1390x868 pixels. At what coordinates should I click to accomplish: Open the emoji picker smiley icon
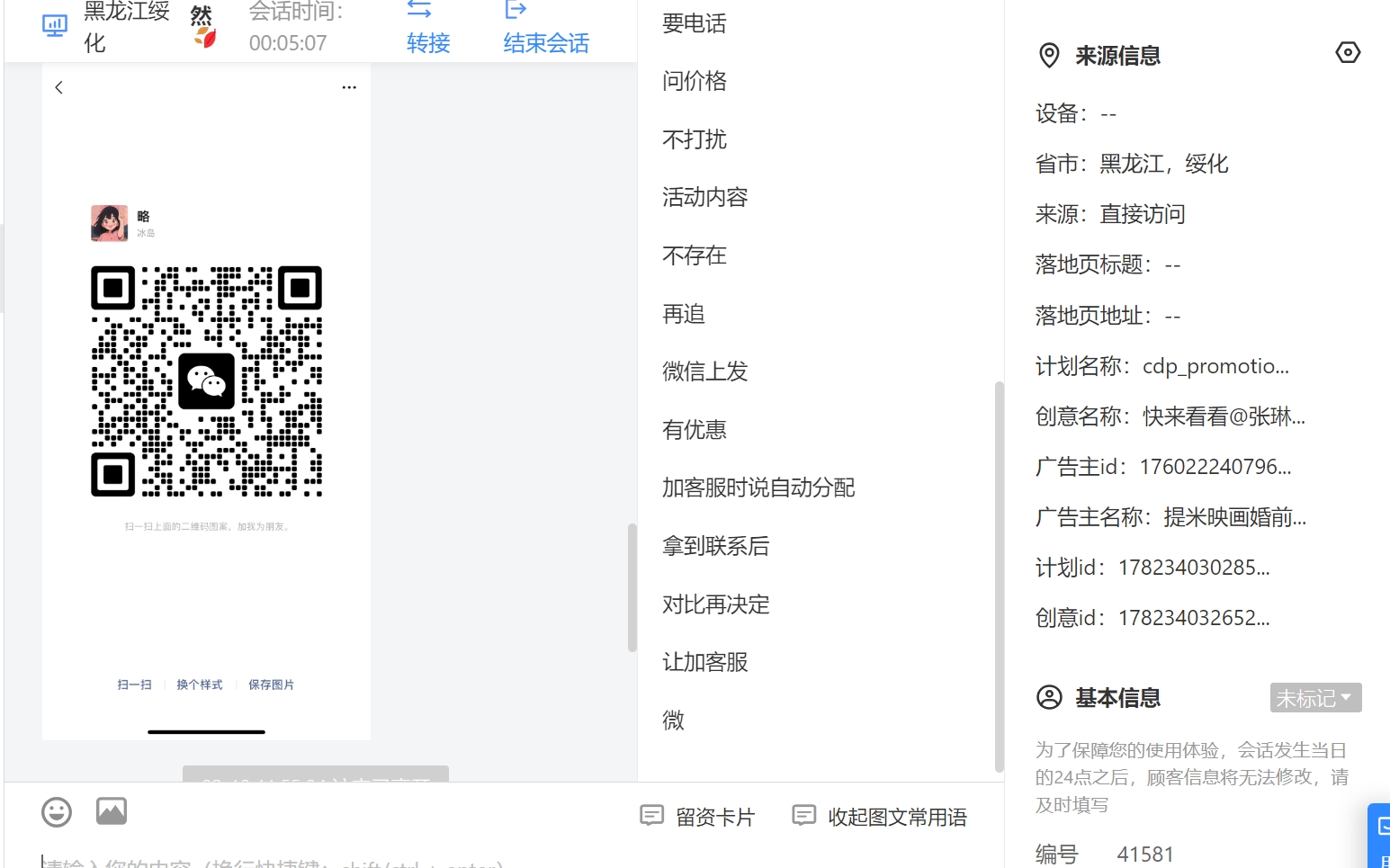pyautogui.click(x=57, y=812)
